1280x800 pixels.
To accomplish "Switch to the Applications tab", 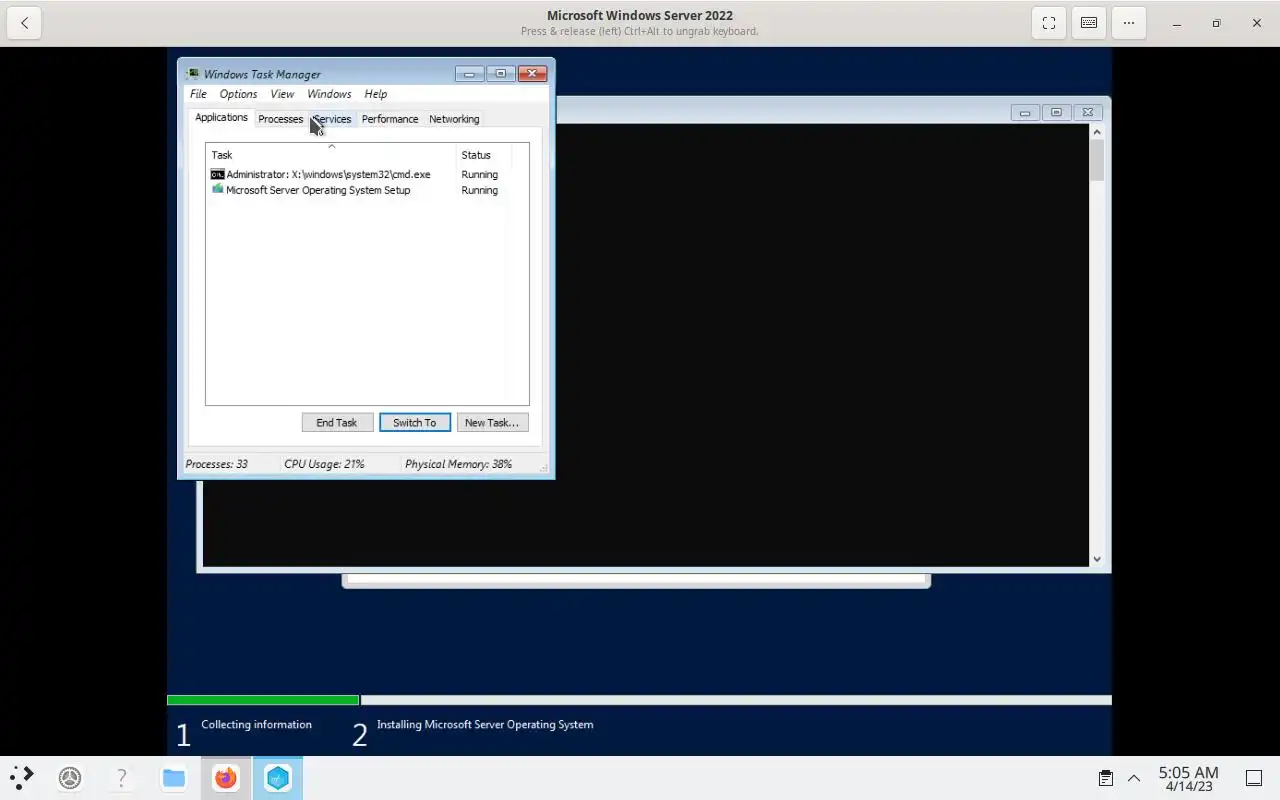I will click(221, 117).
